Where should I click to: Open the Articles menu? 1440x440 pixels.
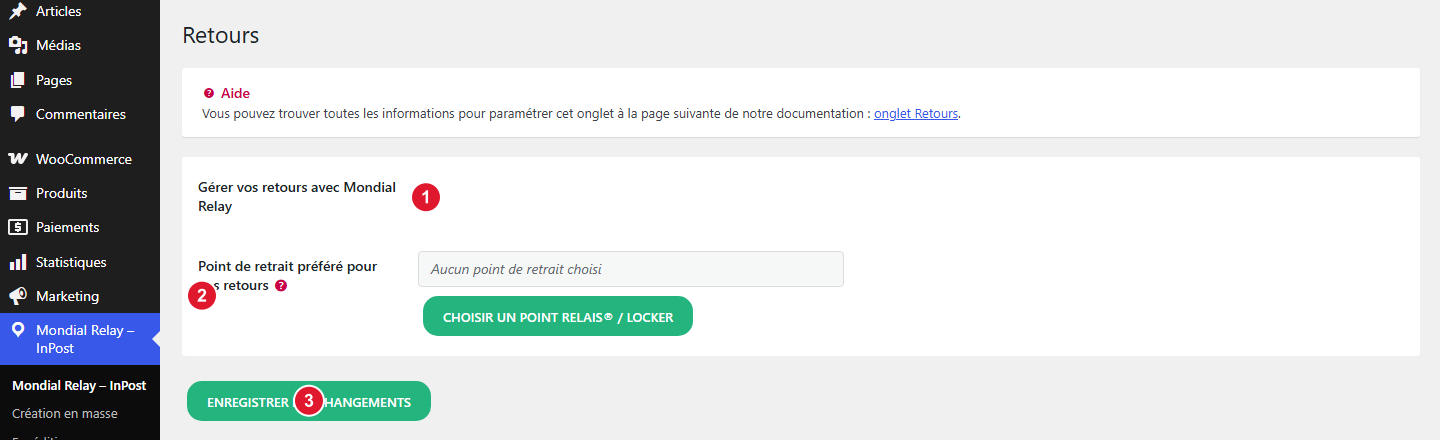click(80, 11)
